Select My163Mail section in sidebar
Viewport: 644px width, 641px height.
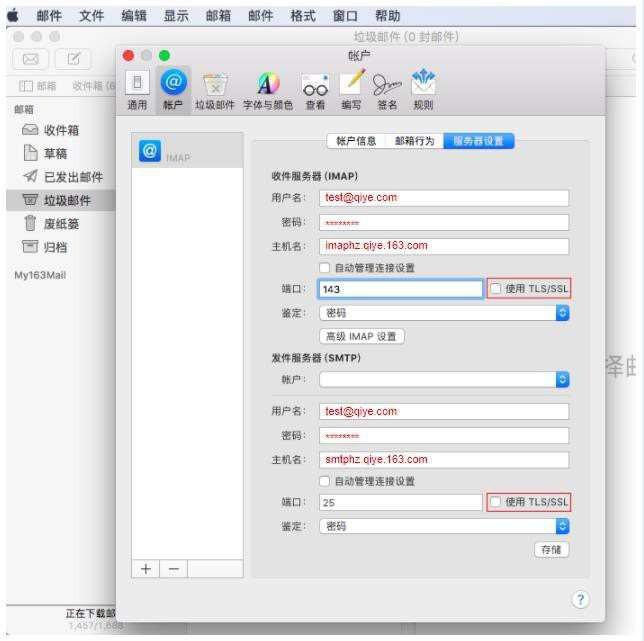[40, 275]
